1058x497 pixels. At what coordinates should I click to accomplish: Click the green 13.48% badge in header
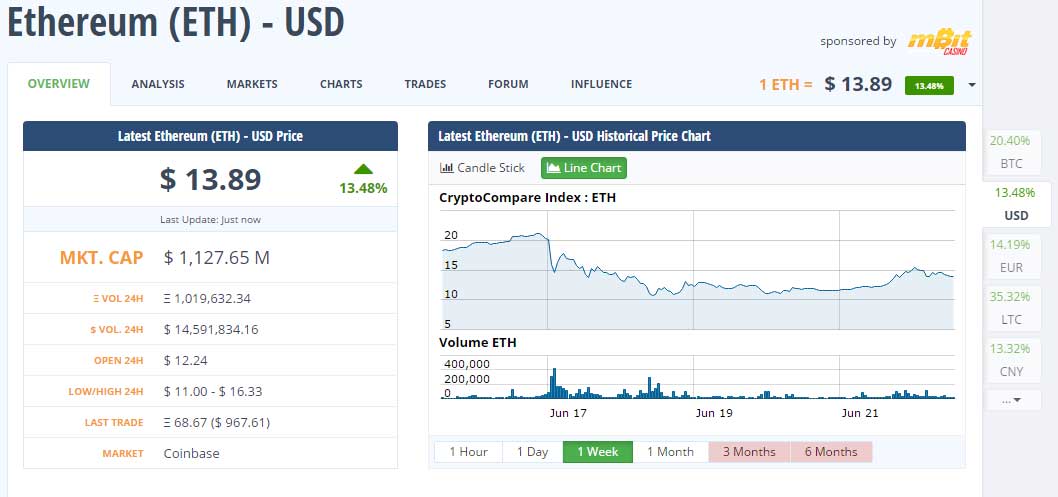click(929, 85)
